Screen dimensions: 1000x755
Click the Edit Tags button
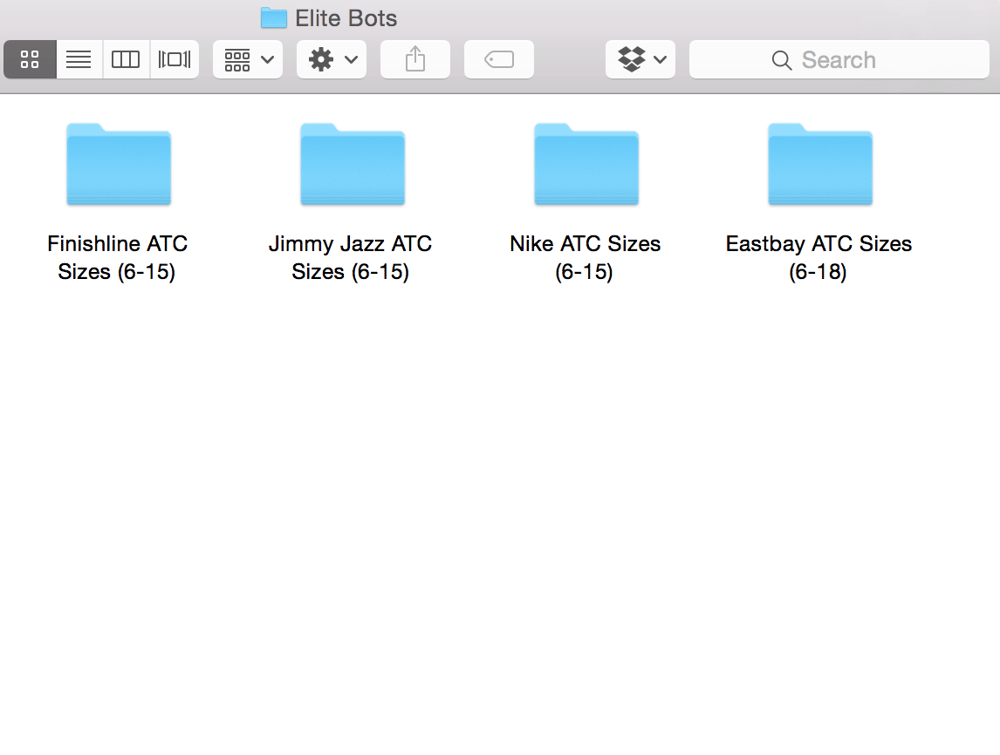(x=499, y=59)
